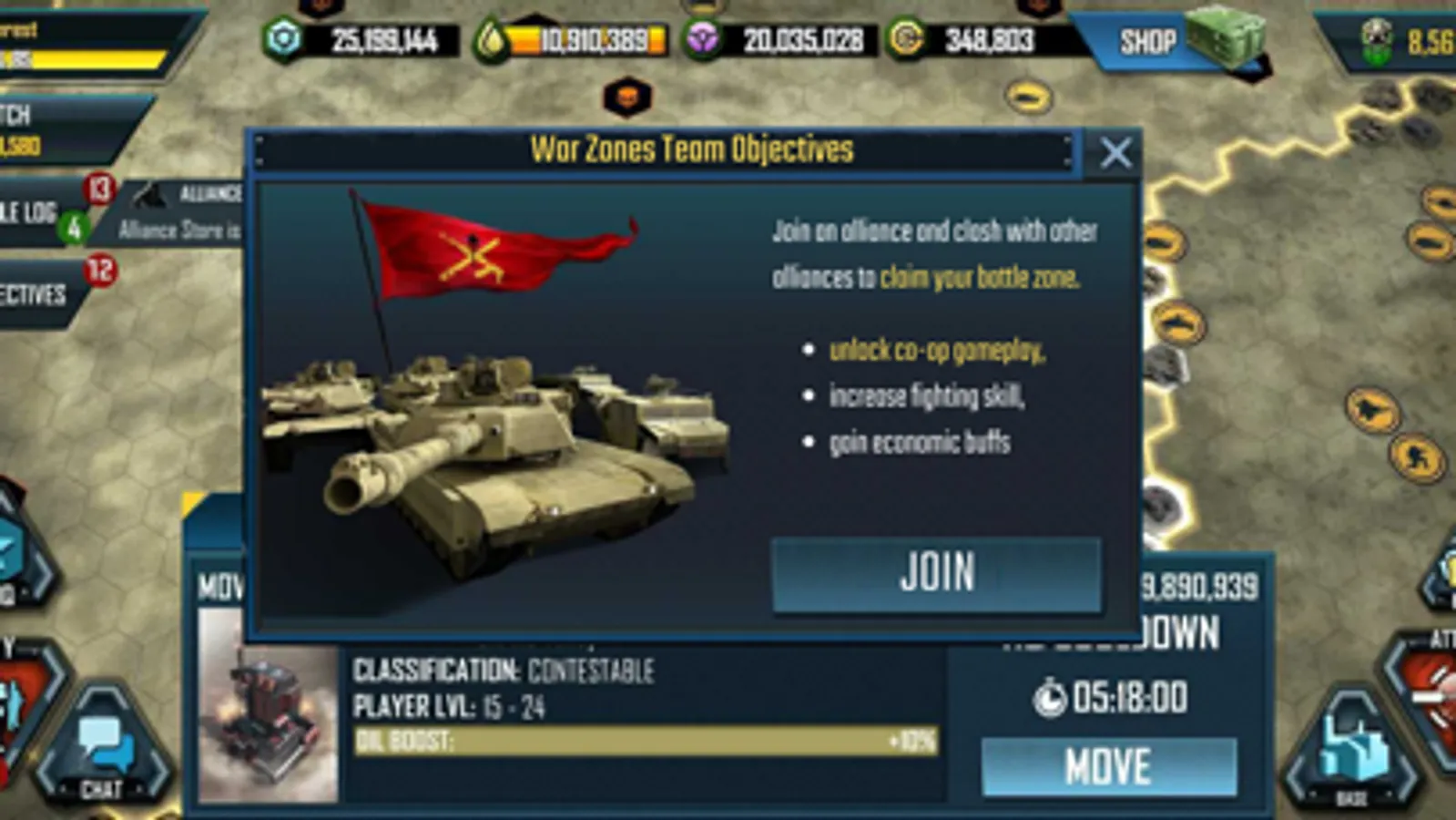Tap the yellow tank map marker near top
This screenshot has height=820, width=1456.
click(1029, 97)
